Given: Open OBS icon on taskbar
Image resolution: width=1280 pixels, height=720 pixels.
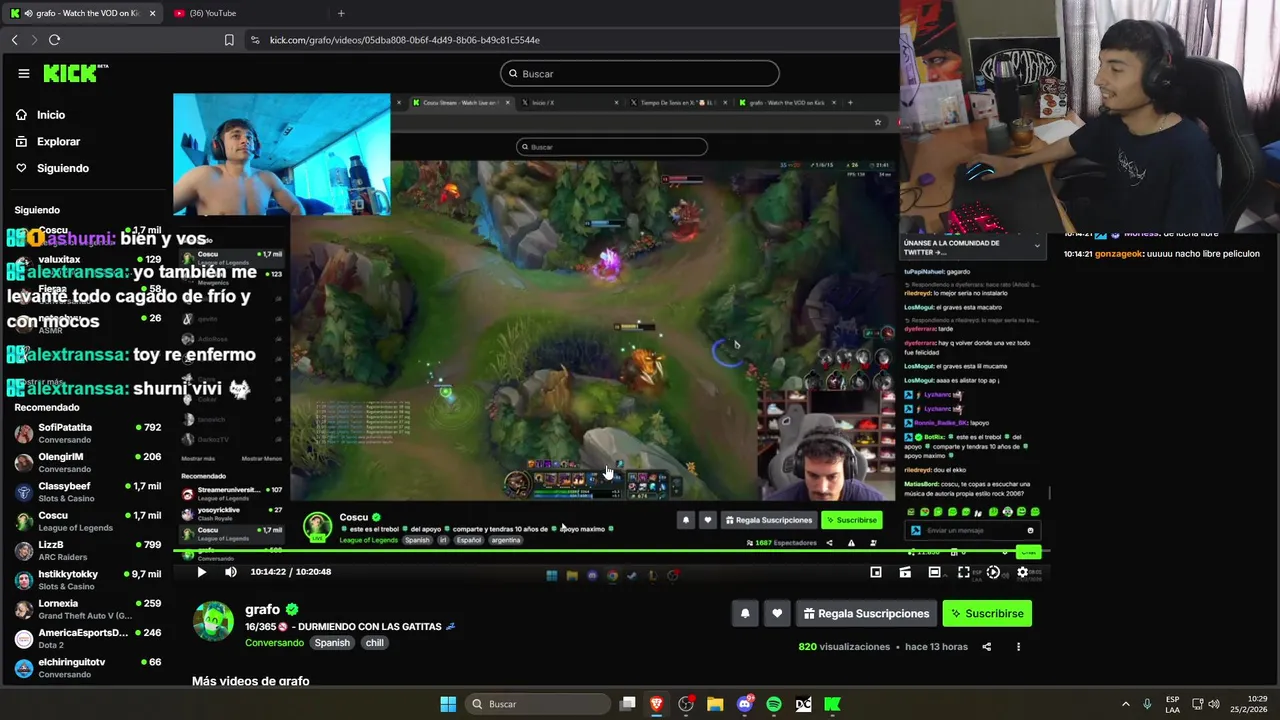Looking at the screenshot, I should pos(686,704).
